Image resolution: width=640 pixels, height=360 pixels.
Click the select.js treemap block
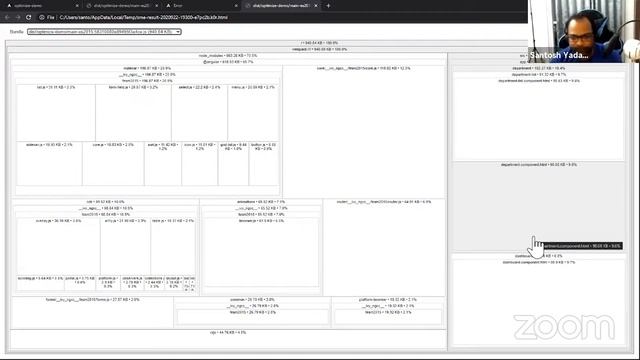(200, 113)
